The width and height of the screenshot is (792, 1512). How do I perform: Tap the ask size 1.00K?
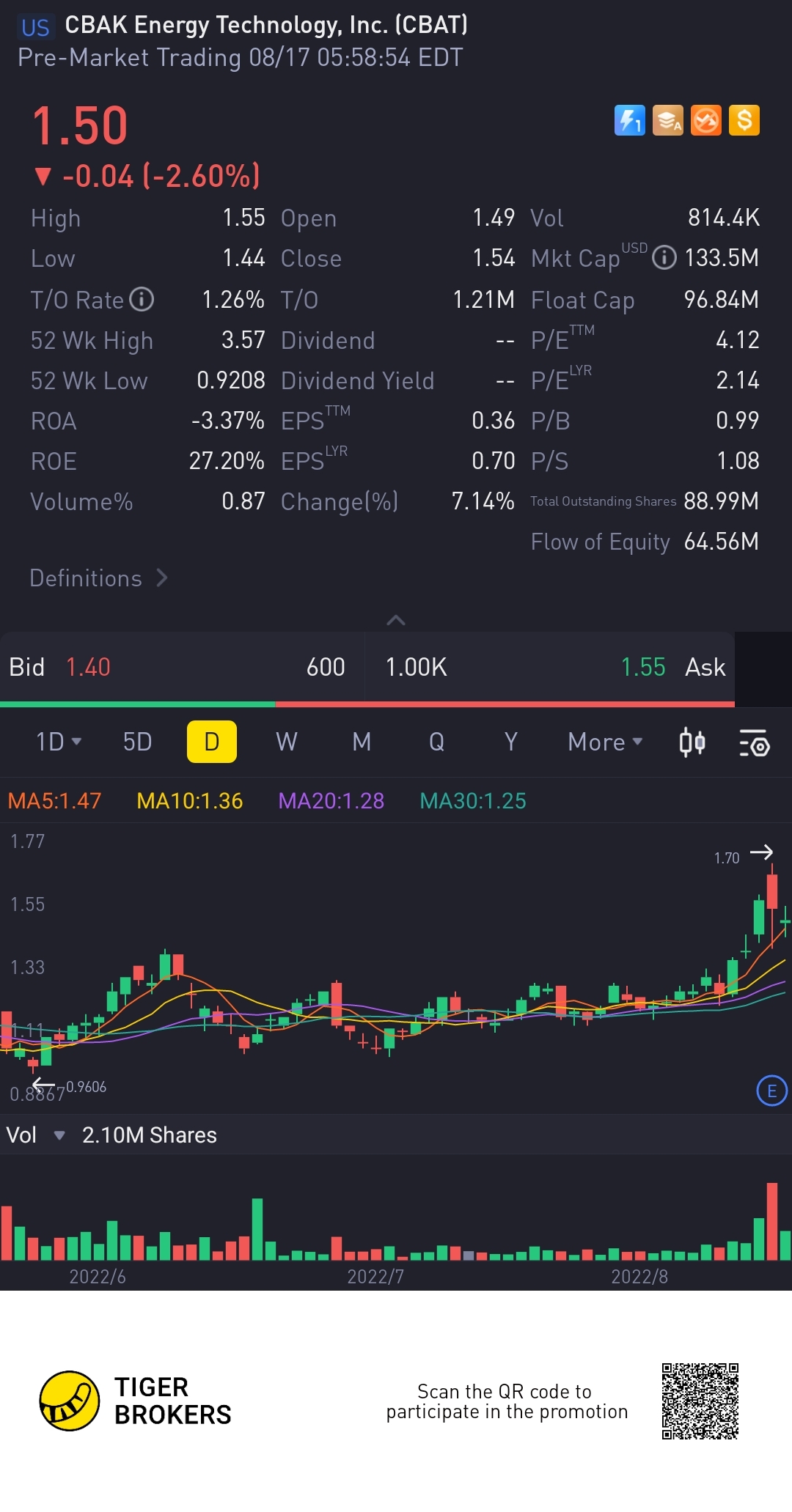tap(416, 667)
